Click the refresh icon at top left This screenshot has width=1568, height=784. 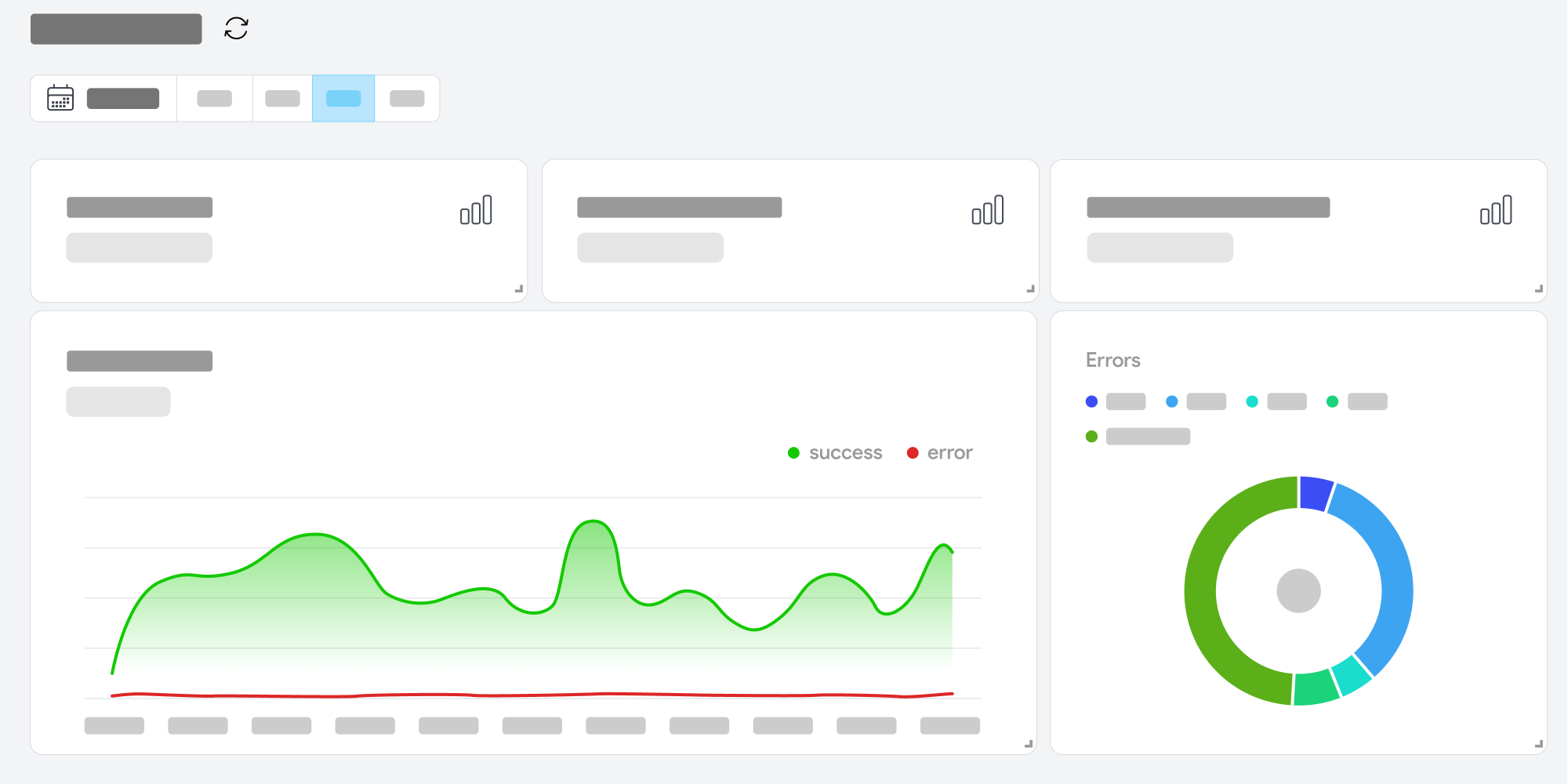[x=237, y=28]
